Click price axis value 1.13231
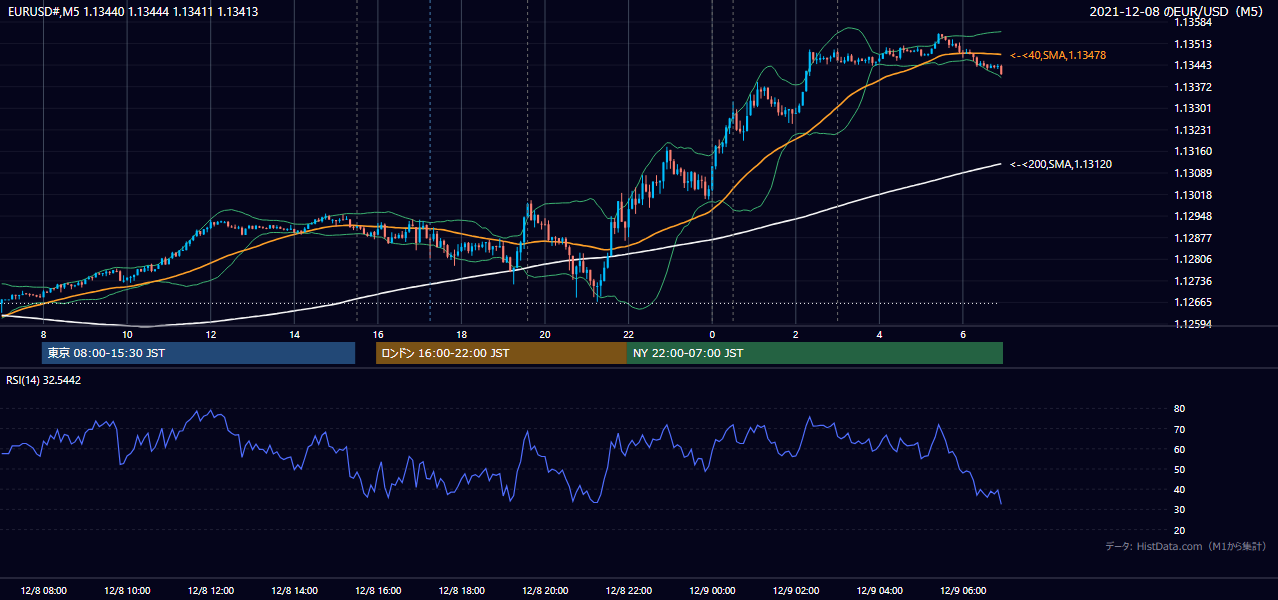 coord(1194,130)
